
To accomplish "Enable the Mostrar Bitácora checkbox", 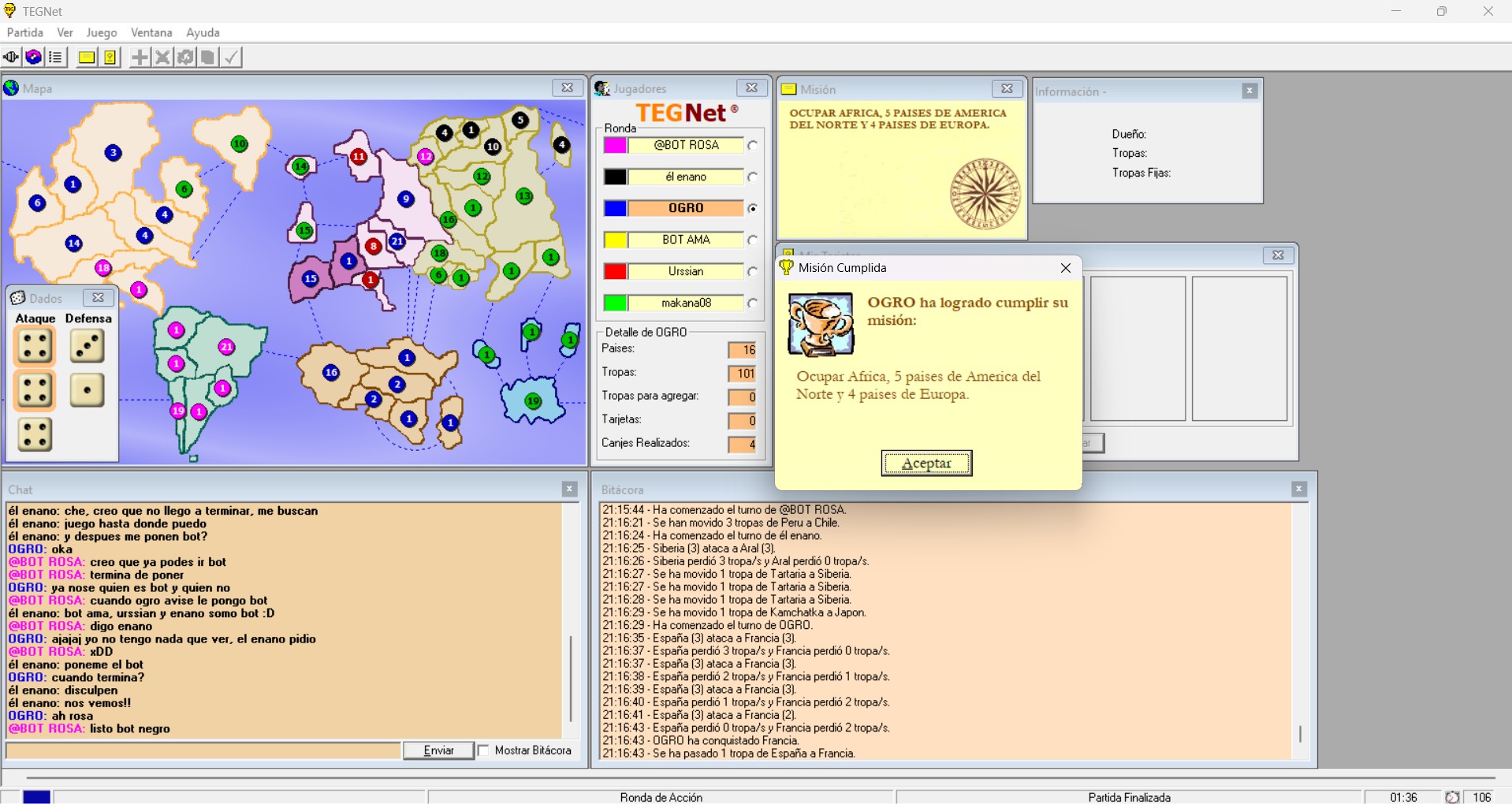I will pyautogui.click(x=484, y=750).
